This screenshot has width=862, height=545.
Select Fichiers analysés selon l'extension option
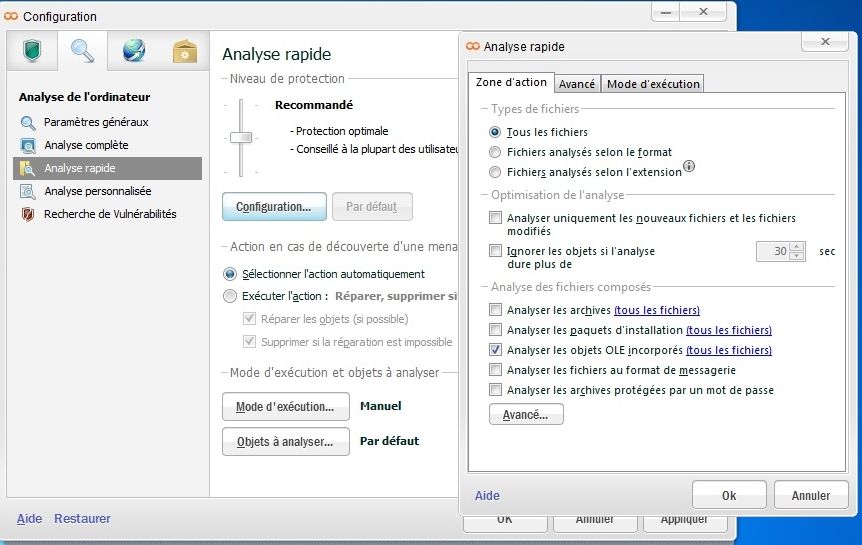(495, 172)
